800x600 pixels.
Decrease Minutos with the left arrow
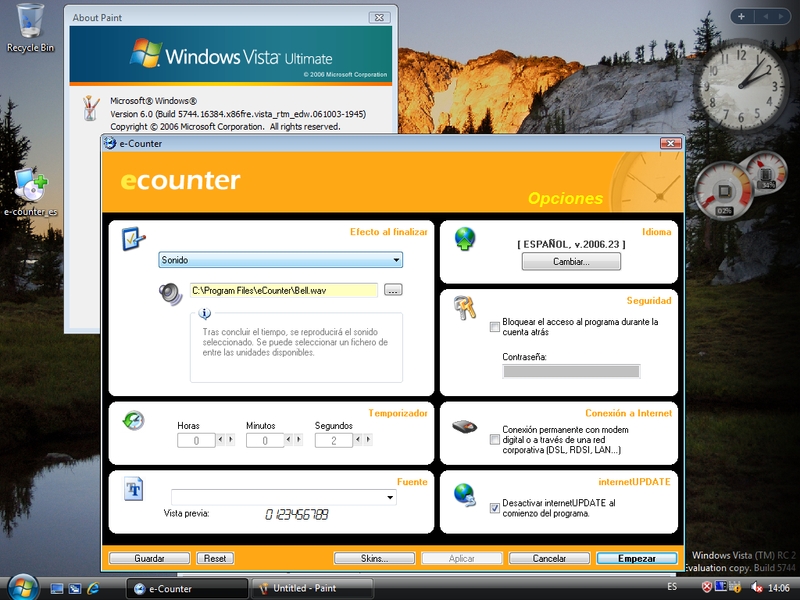pos(289,439)
